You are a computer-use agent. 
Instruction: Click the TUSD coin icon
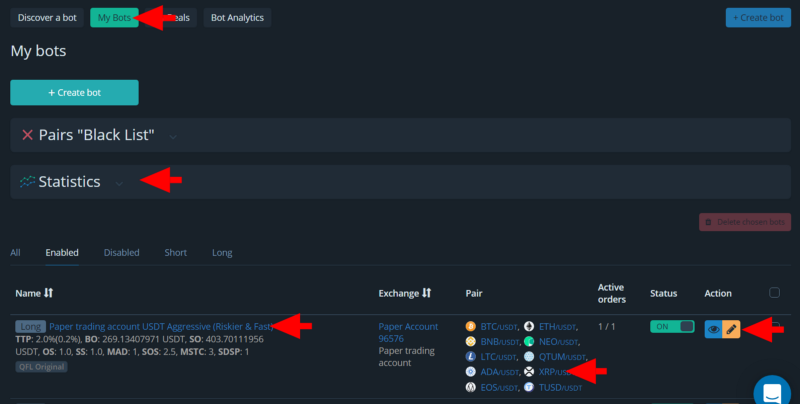(x=529, y=387)
